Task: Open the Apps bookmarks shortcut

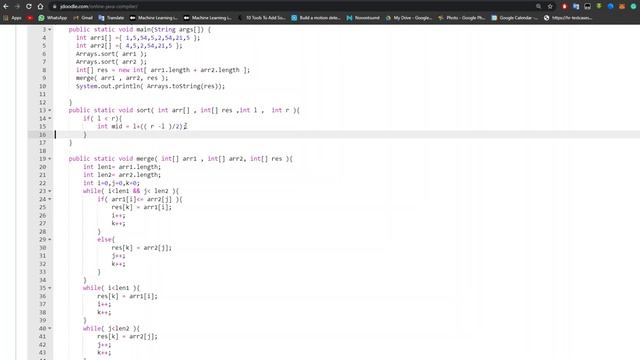Action: (12, 18)
